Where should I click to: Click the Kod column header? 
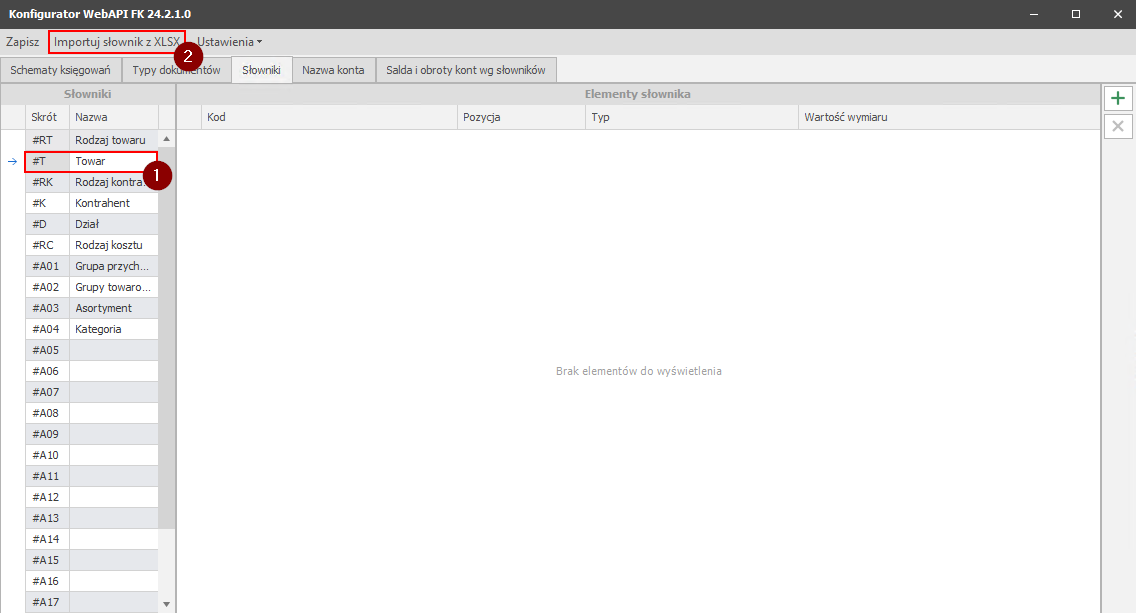point(330,117)
